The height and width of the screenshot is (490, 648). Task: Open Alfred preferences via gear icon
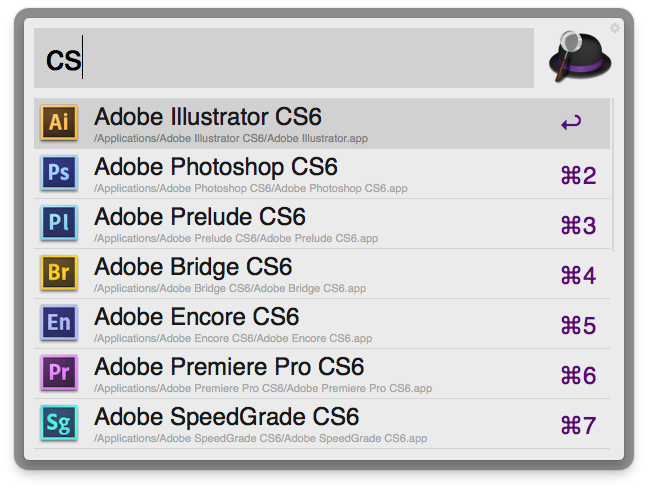click(x=615, y=28)
